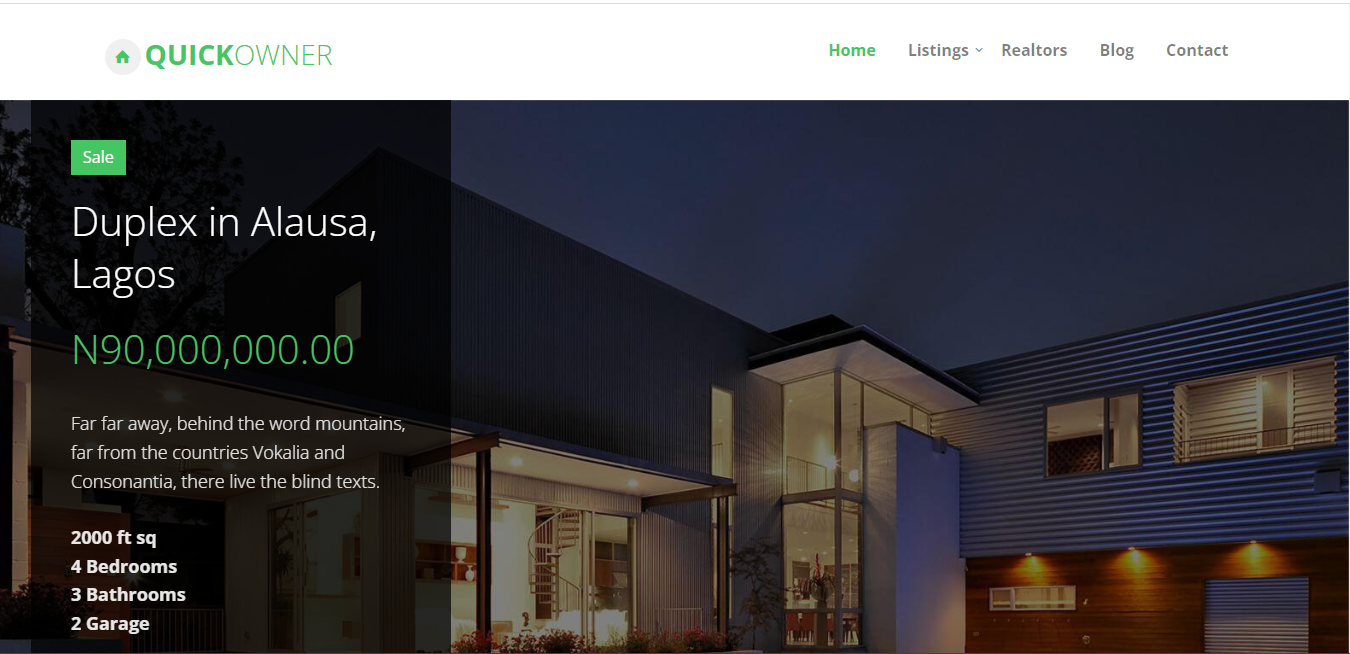This screenshot has width=1350, height=654.
Task: Click the Far far away description paragraph
Action: (238, 452)
